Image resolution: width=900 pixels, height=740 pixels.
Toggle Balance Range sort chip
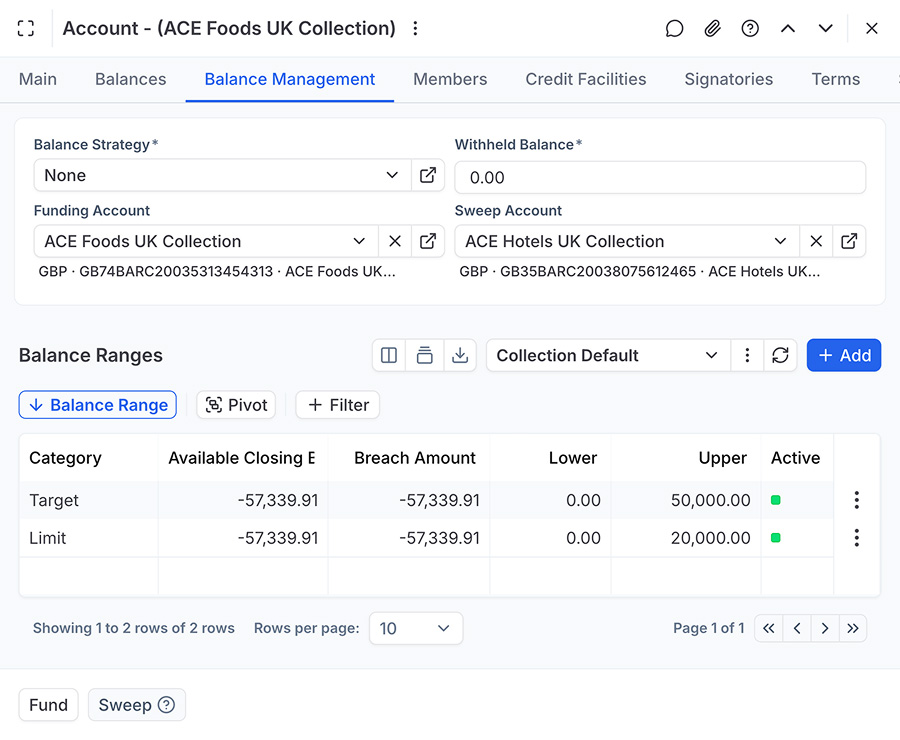[98, 405]
